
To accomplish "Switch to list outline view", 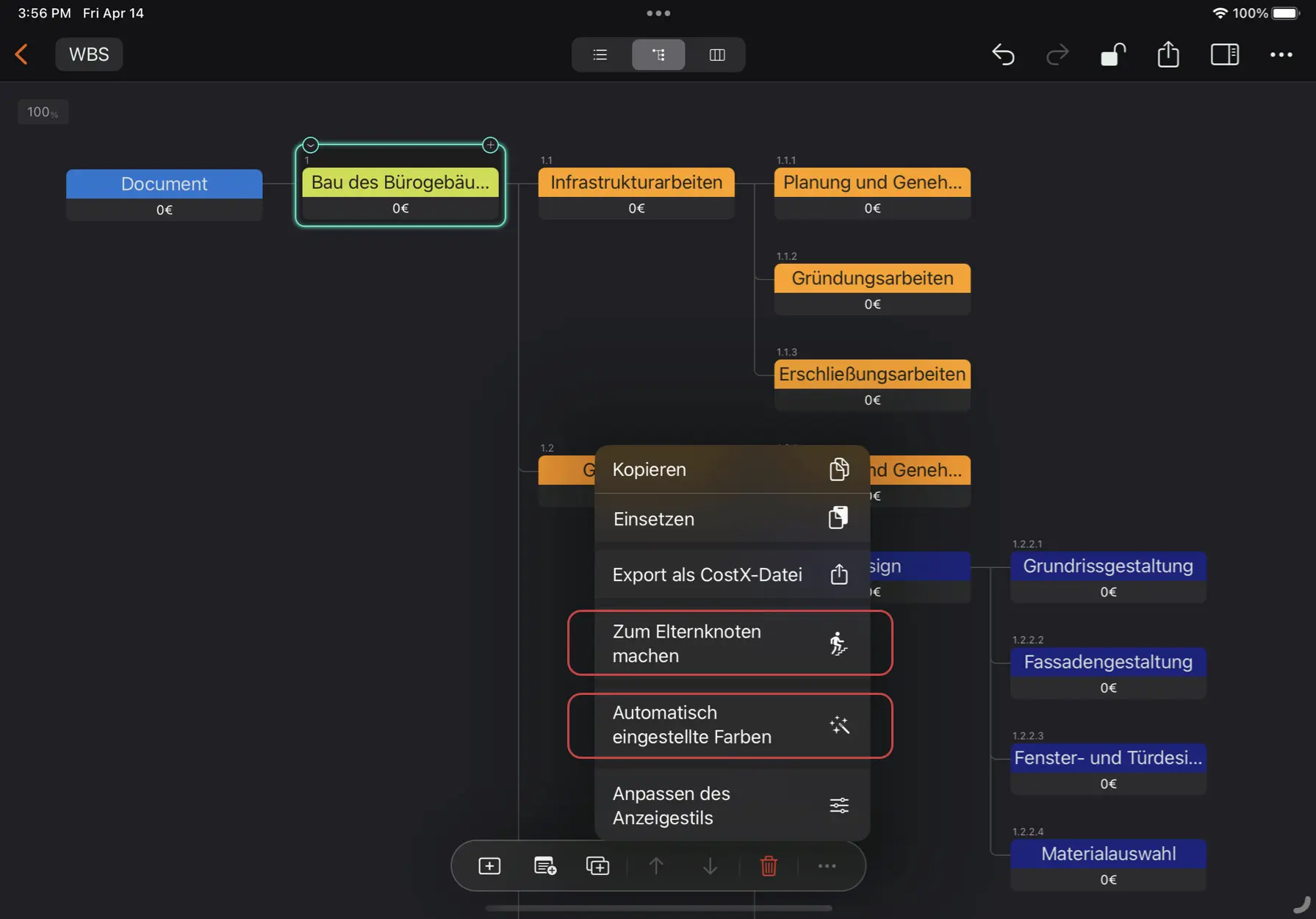I will 600,54.
